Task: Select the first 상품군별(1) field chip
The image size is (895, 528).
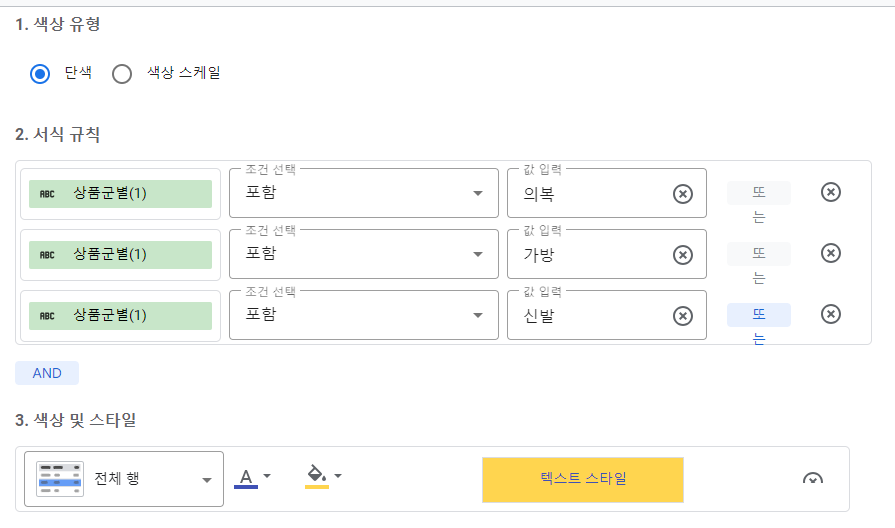Action: (120, 194)
